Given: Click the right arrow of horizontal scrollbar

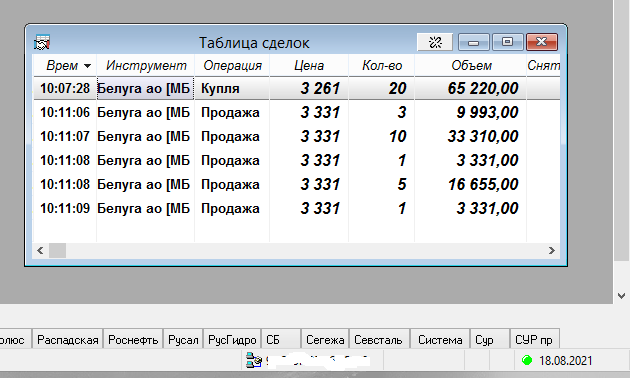Looking at the screenshot, I should click(x=552, y=250).
